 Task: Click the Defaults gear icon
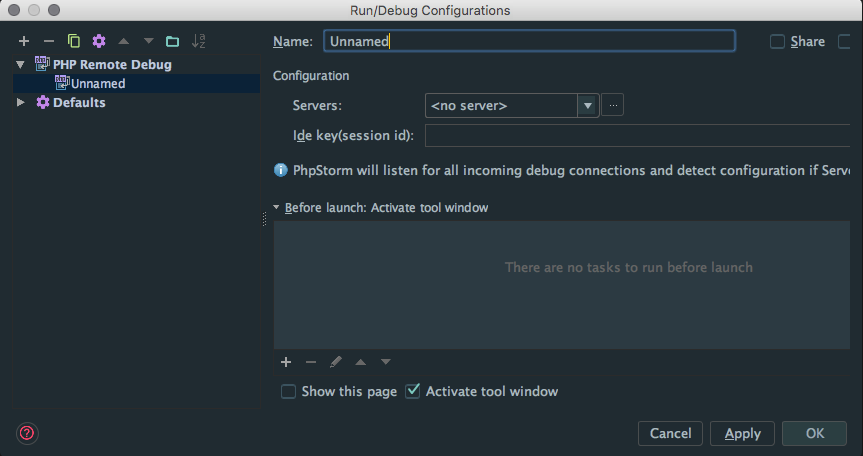tap(42, 102)
